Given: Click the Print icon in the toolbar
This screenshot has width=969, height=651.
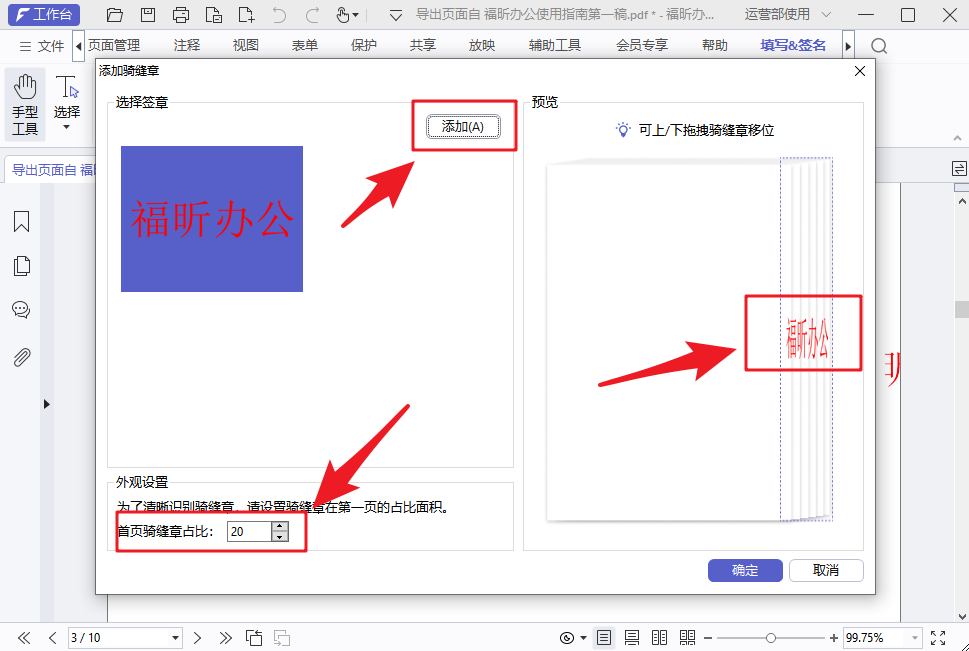Looking at the screenshot, I should tap(180, 15).
